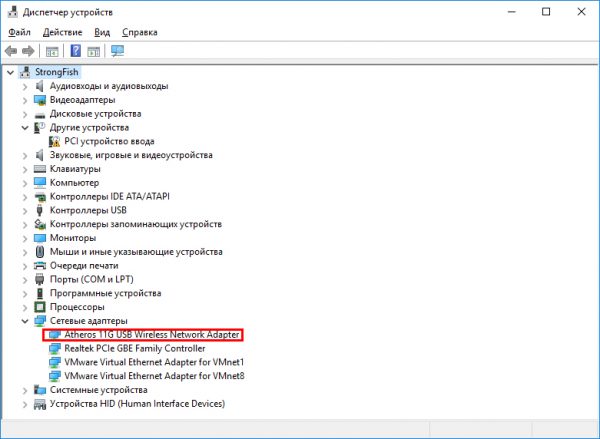Image resolution: width=600 pixels, height=439 pixels.
Task: Select Контроллеры запоминающих устройств row
Action: point(136,224)
